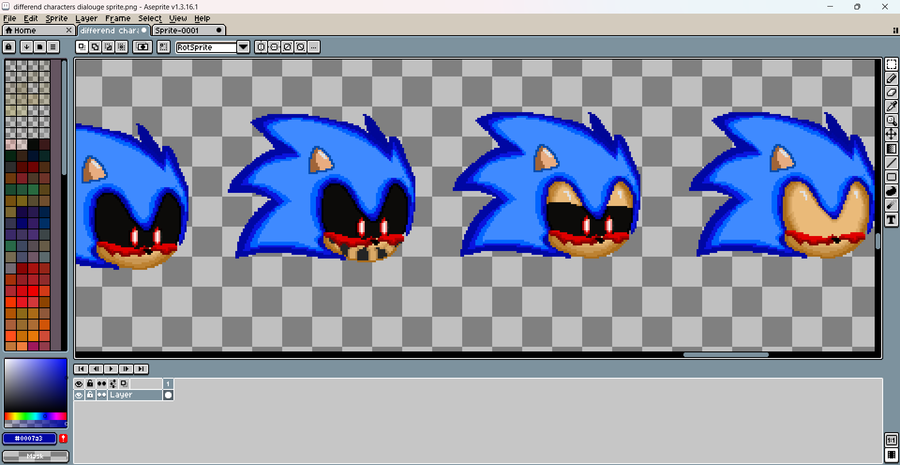Image resolution: width=900 pixels, height=465 pixels.
Task: Click the RotSprite combo box field
Action: click(206, 47)
